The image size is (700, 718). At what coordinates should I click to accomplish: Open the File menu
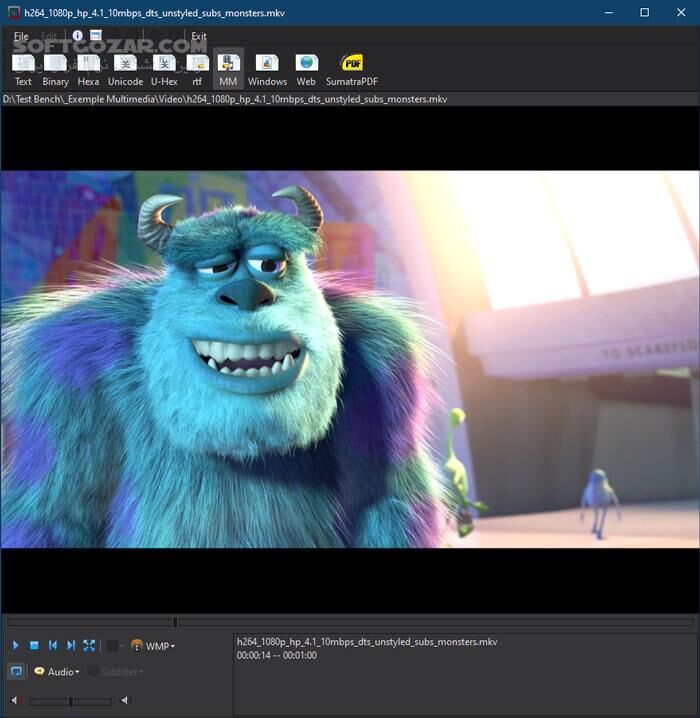coord(21,36)
